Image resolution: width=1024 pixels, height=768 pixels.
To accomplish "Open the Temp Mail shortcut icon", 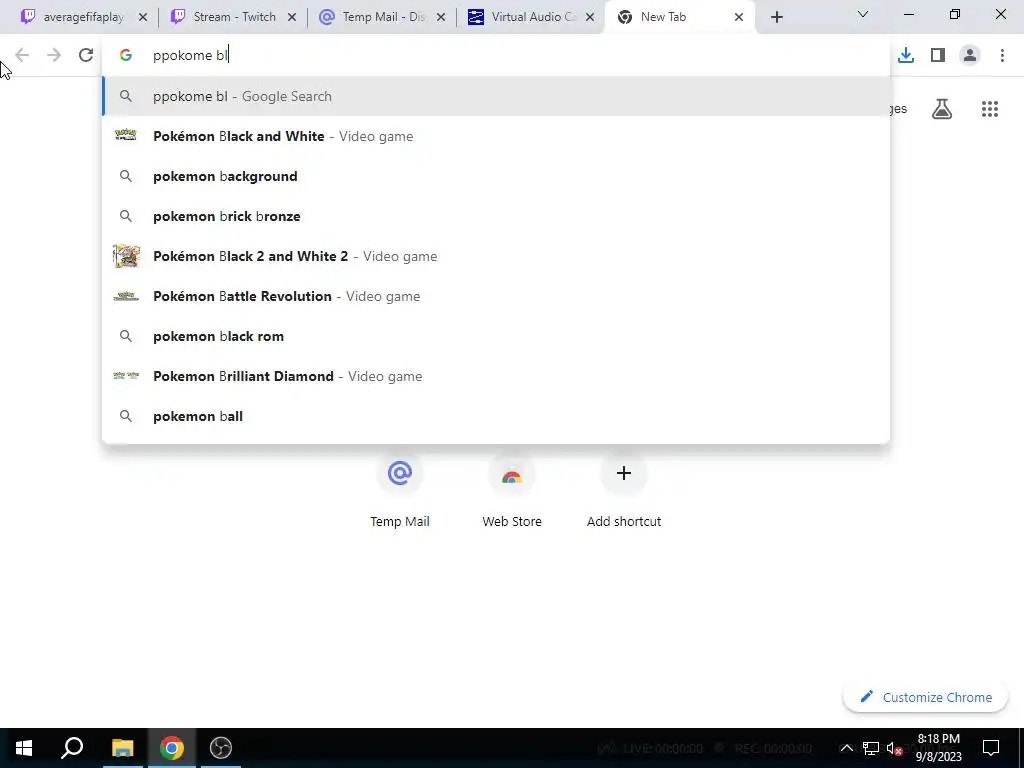I will [400, 473].
